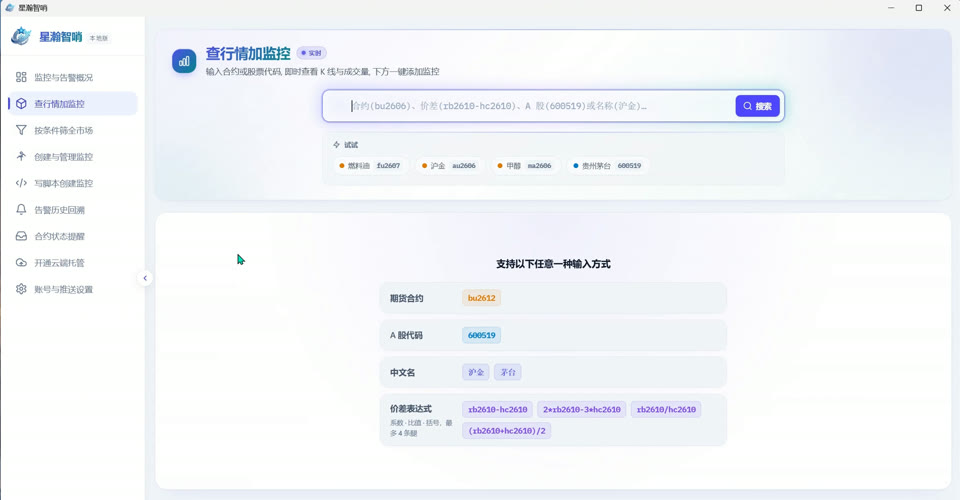Select the 查行情加监控 sidebar item
The image size is (960, 500).
tap(73, 103)
